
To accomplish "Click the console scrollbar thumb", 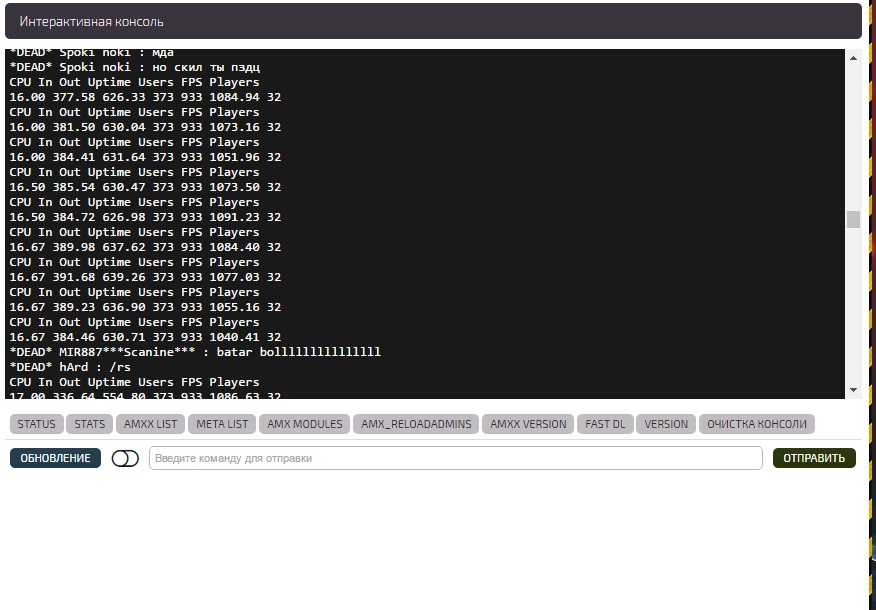I will pyautogui.click(x=853, y=219).
